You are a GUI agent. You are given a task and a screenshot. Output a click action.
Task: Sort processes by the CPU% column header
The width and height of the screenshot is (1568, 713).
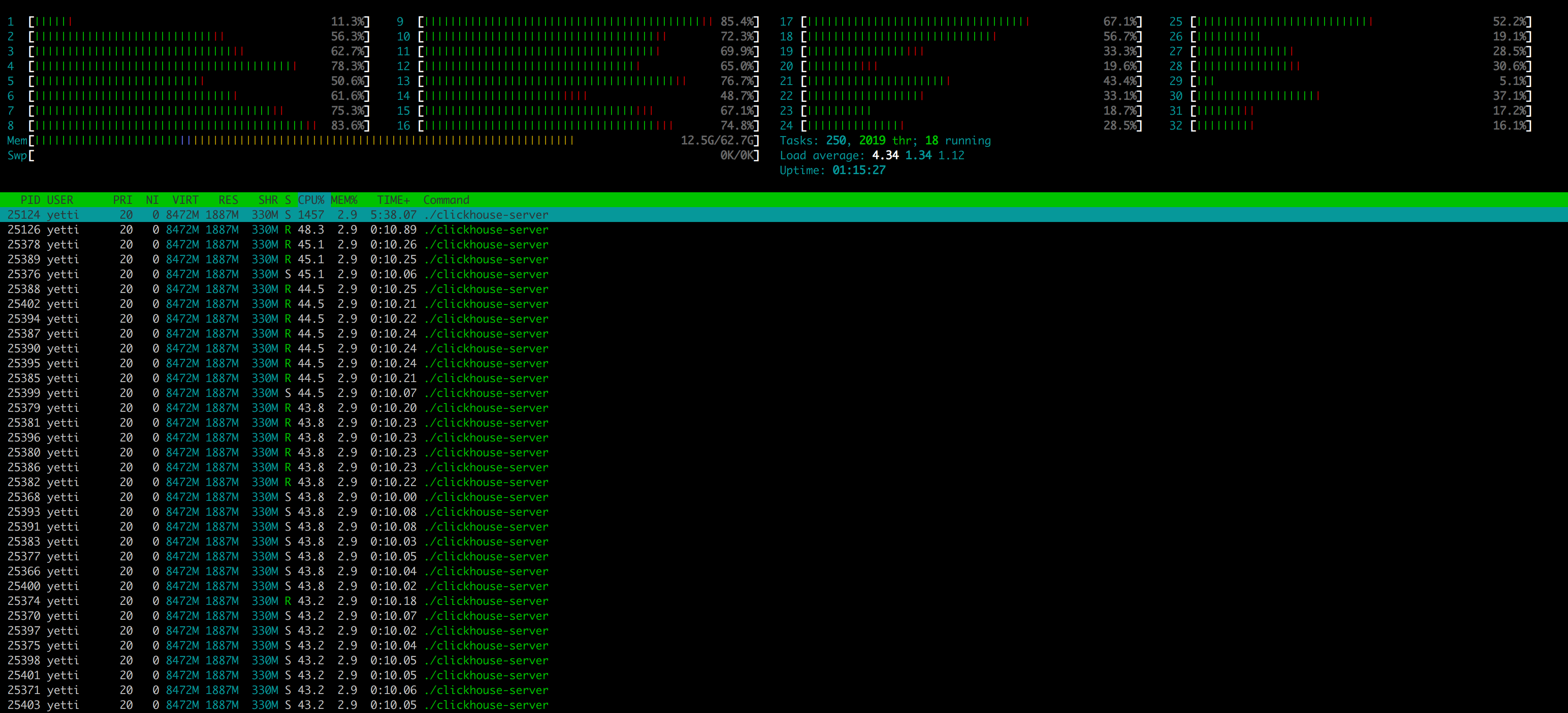[310, 200]
